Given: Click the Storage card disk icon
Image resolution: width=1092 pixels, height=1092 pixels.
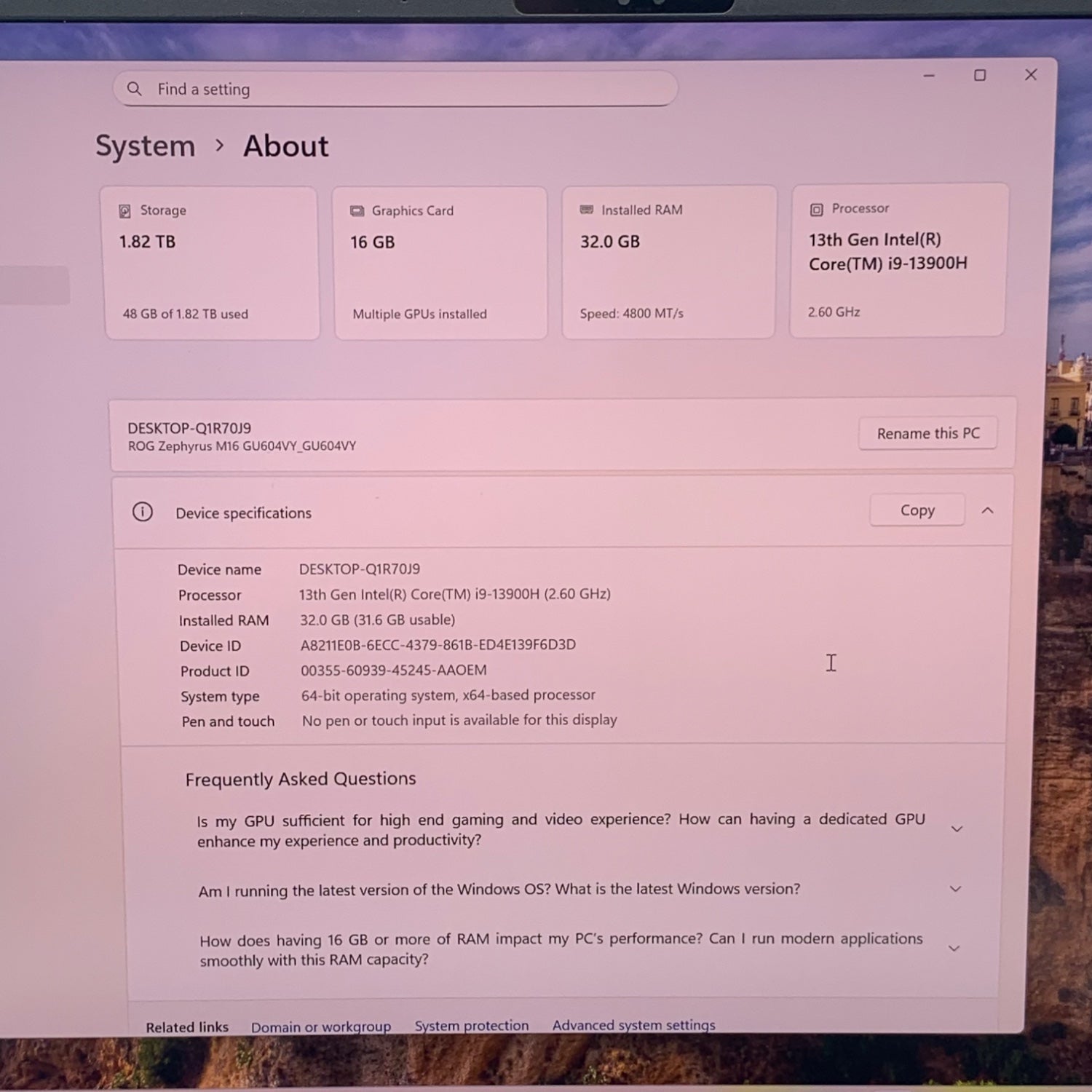Looking at the screenshot, I should [124, 211].
